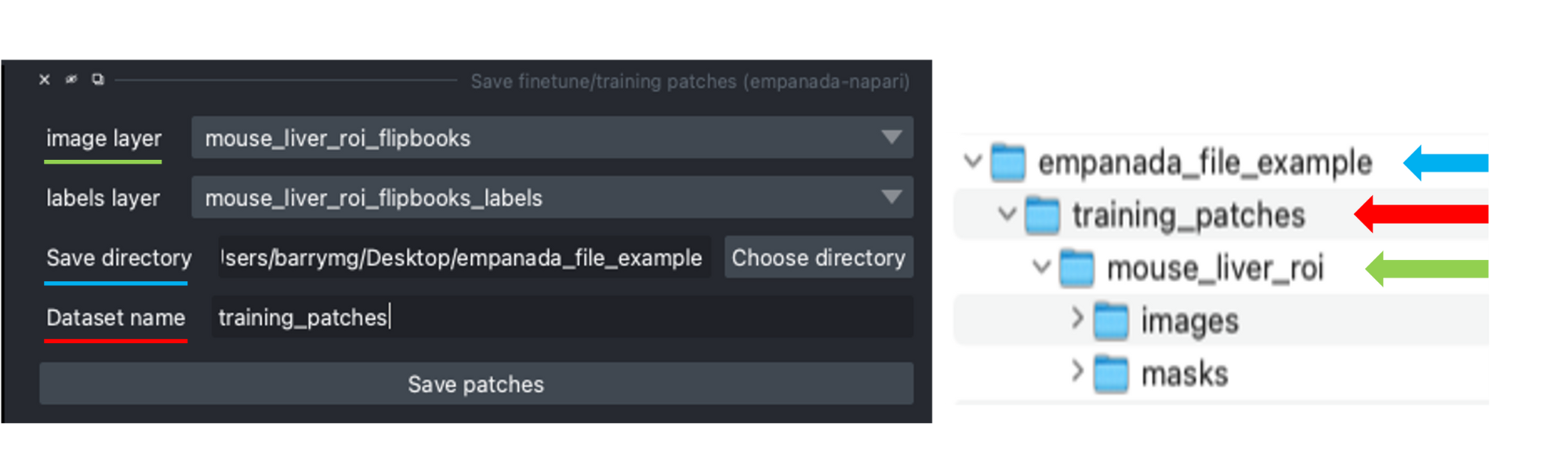Expand the masks folder chevron

[1077, 371]
